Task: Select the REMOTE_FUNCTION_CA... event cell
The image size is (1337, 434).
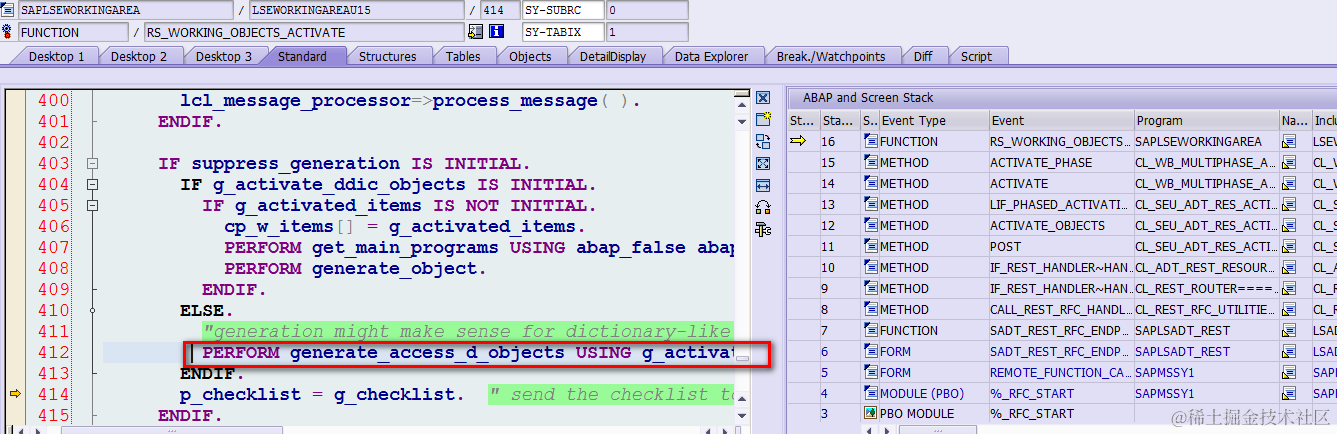Action: click(1061, 372)
